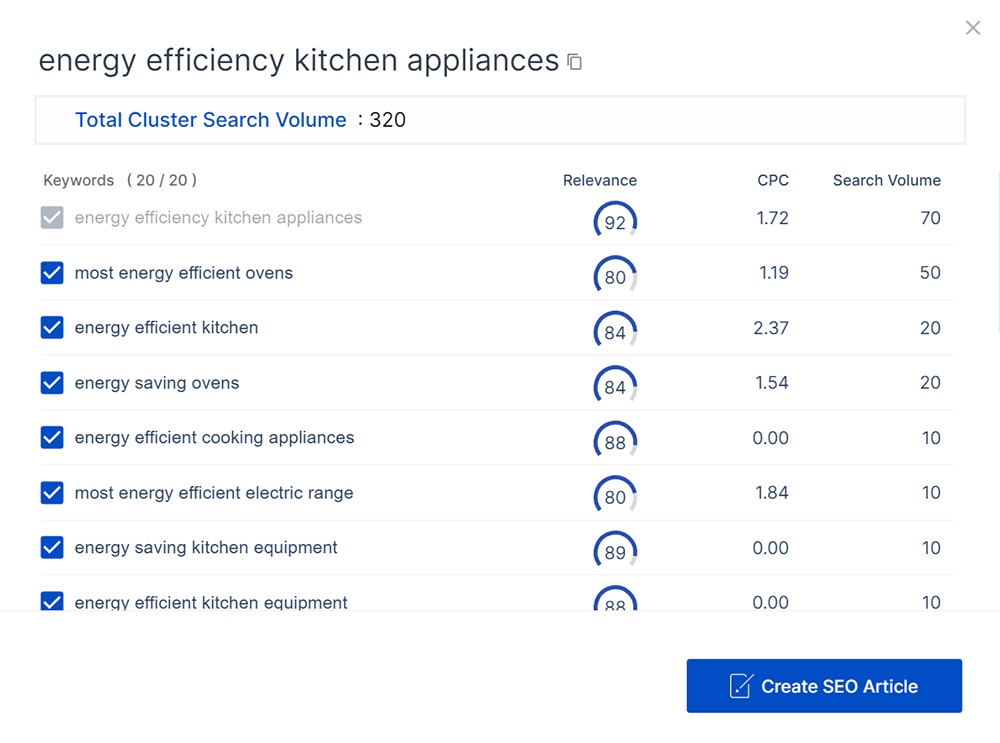
Task: Click the Create SEO Article pencil icon
Action: coord(741,686)
